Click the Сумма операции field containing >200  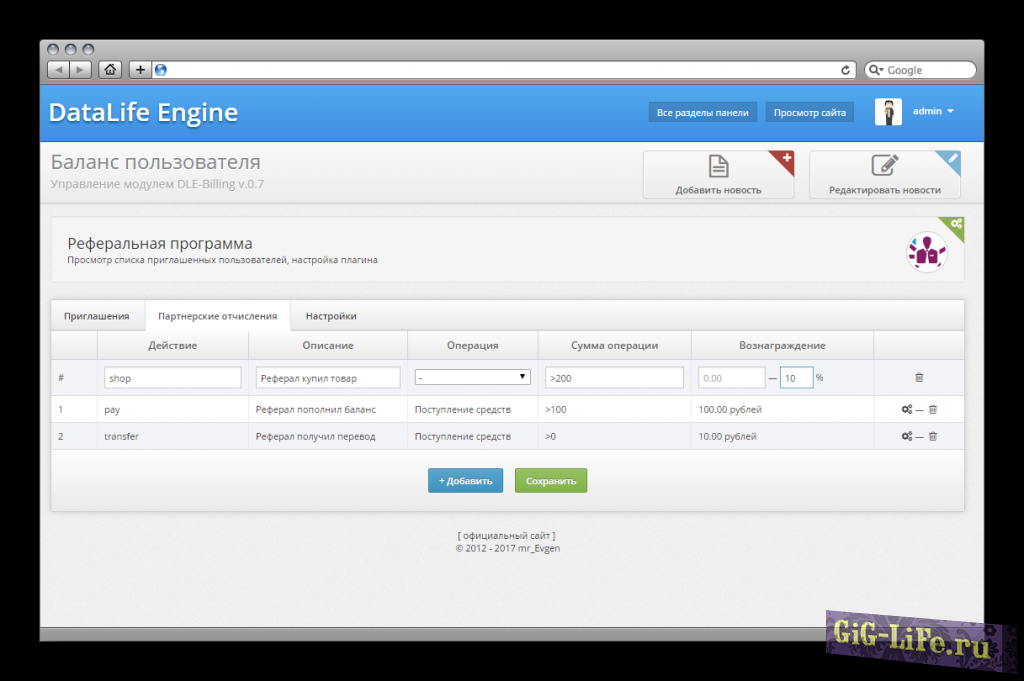614,378
